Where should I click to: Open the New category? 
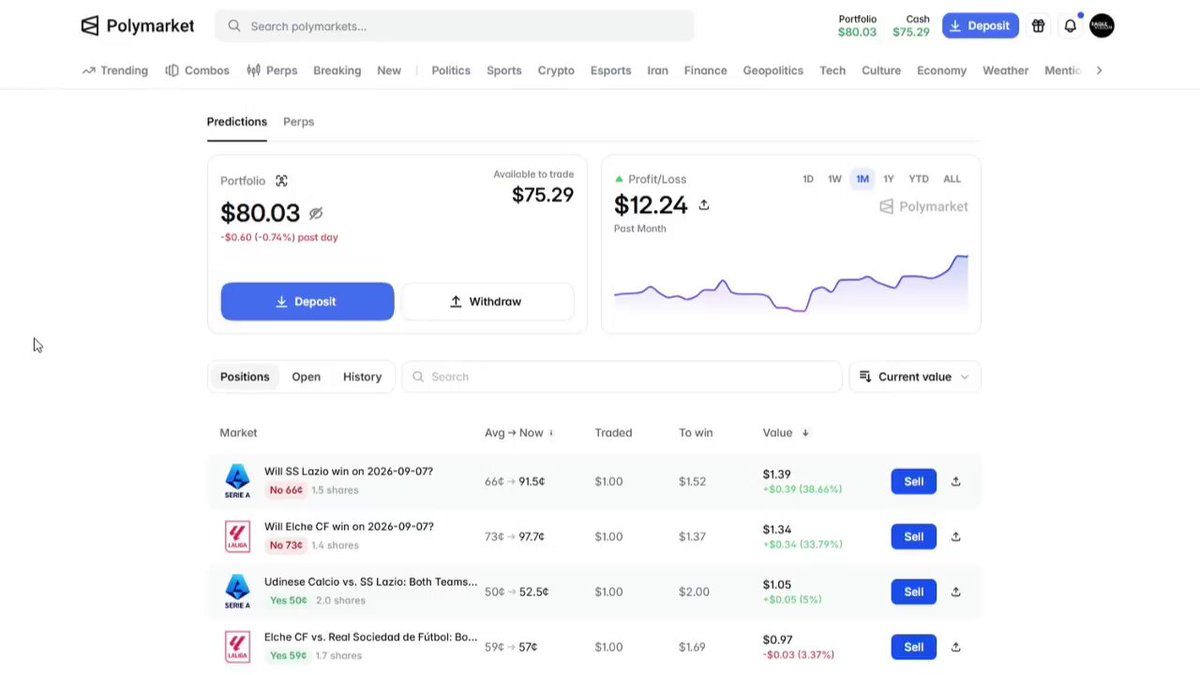tap(389, 71)
